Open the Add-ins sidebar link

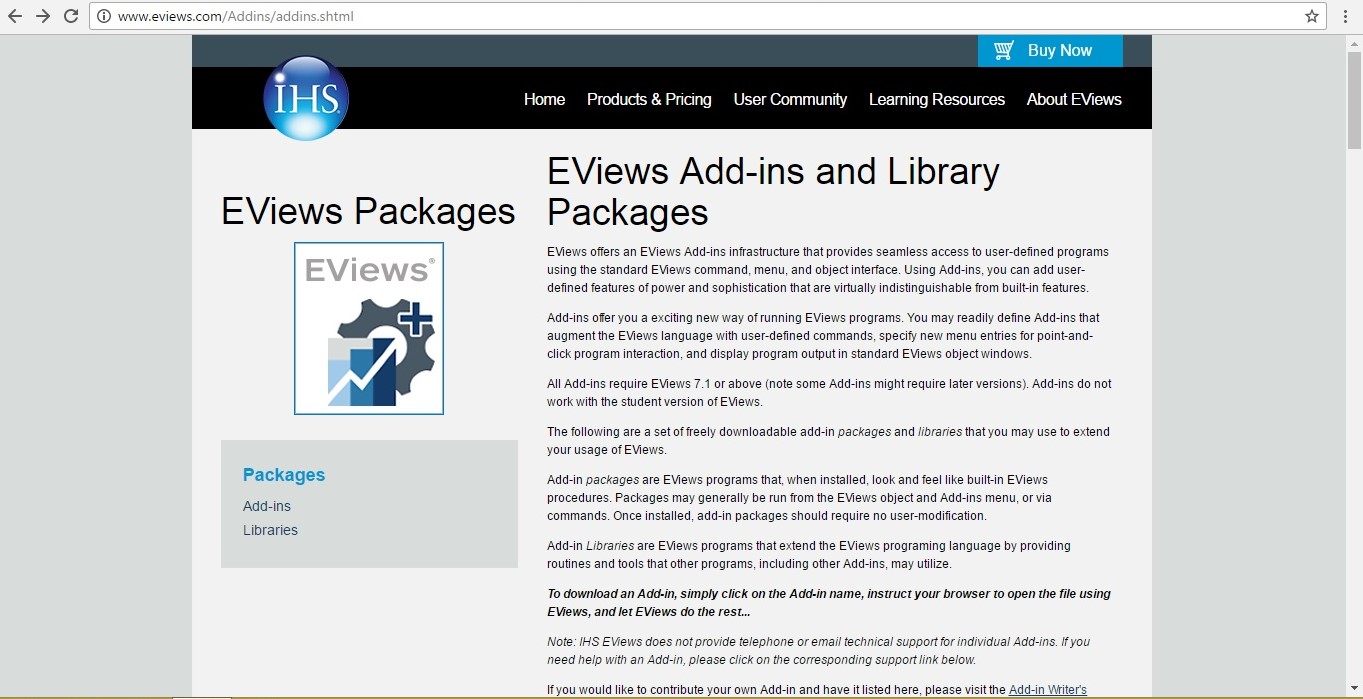click(x=267, y=506)
